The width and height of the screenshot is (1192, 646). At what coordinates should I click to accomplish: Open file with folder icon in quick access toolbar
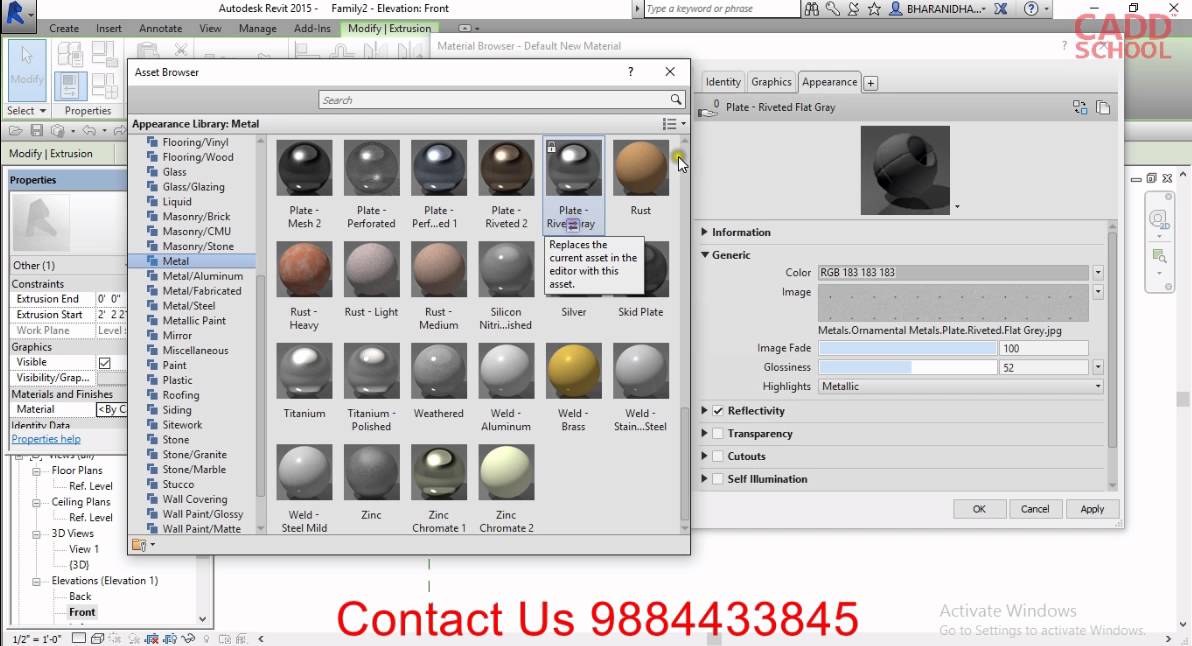tap(17, 131)
